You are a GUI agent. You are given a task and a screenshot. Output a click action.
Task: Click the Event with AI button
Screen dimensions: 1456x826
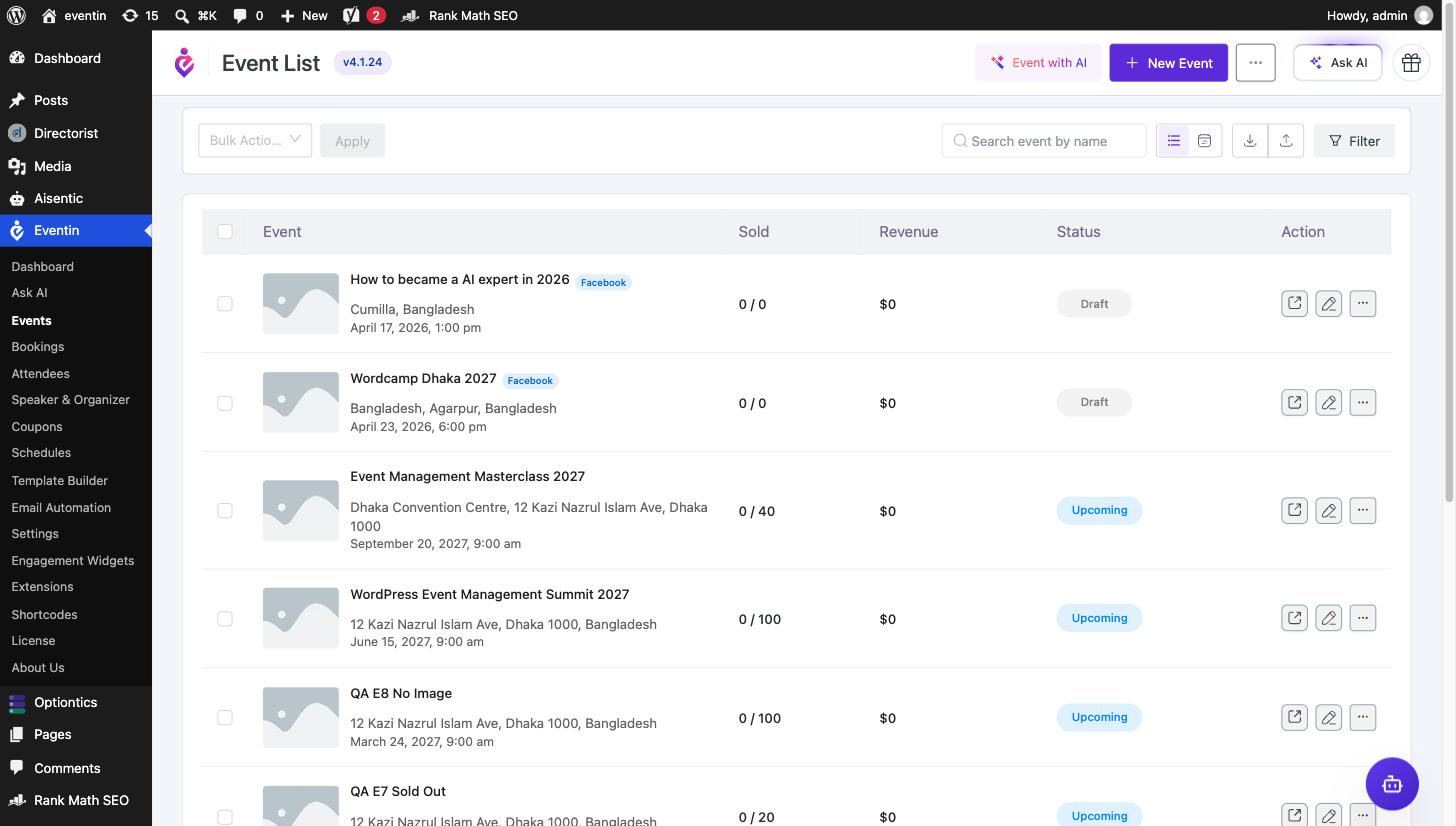point(1038,63)
